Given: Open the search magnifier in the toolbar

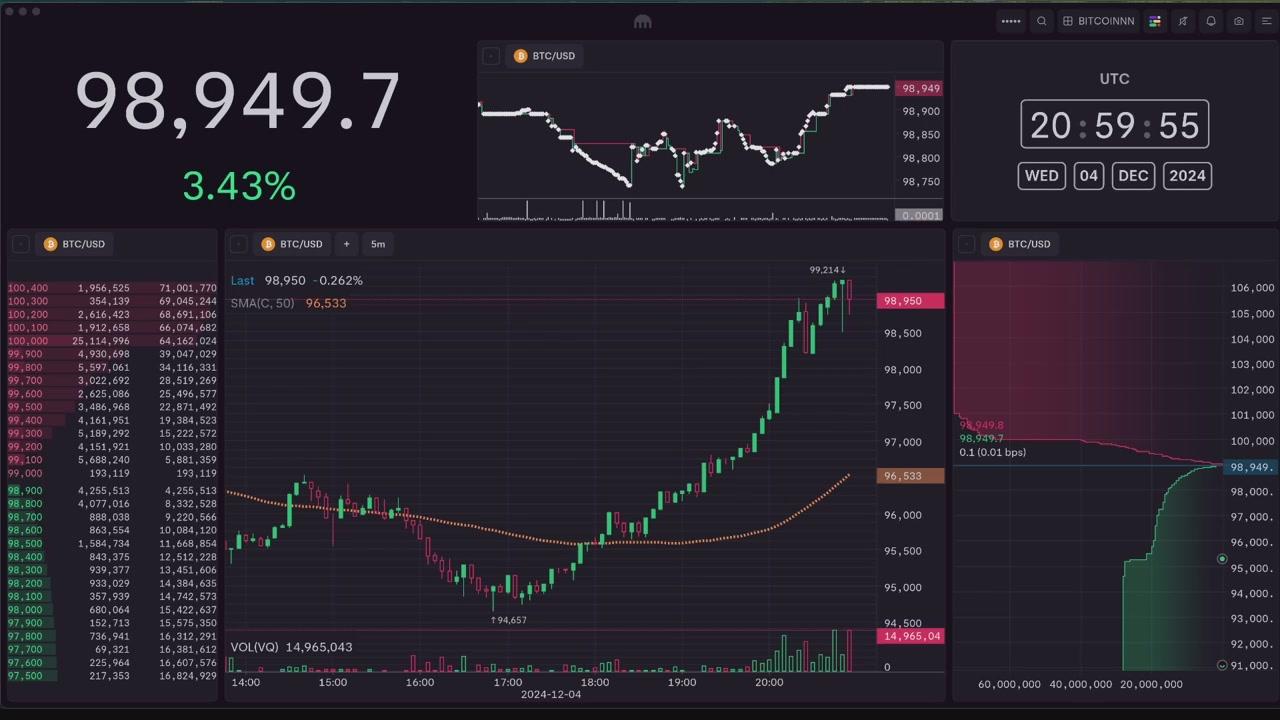Looking at the screenshot, I should tap(1042, 21).
